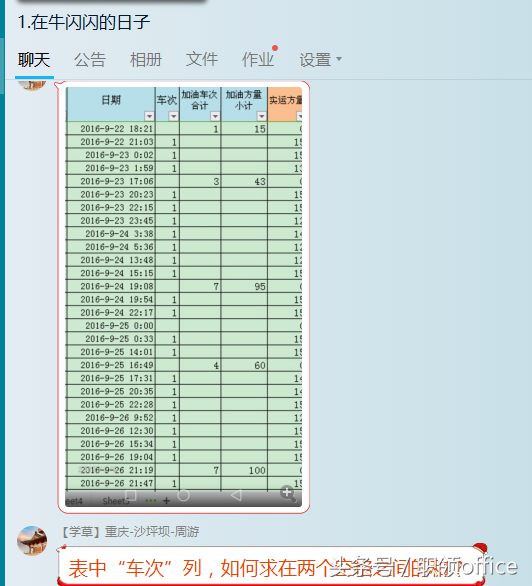The image size is (532, 586).
Task: Click the cell 2016-9-23 22:15
Action: point(111,207)
